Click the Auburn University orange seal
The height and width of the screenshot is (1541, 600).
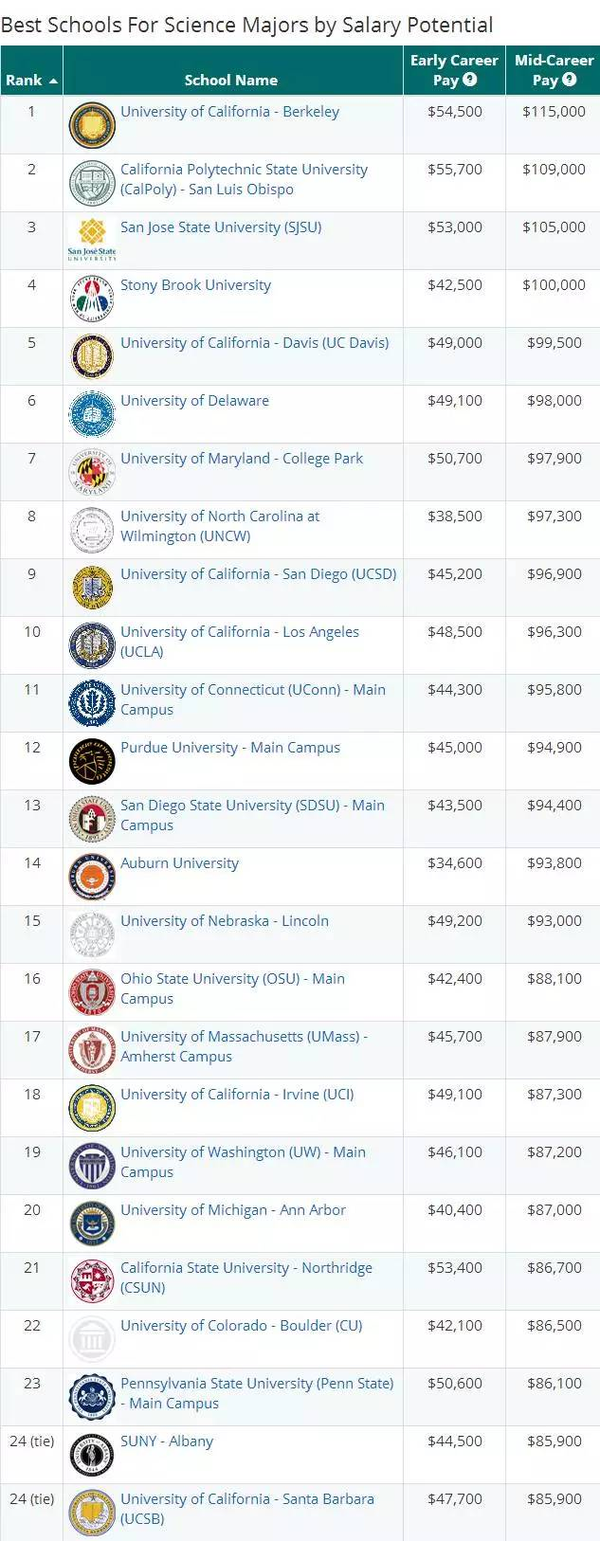[92, 877]
